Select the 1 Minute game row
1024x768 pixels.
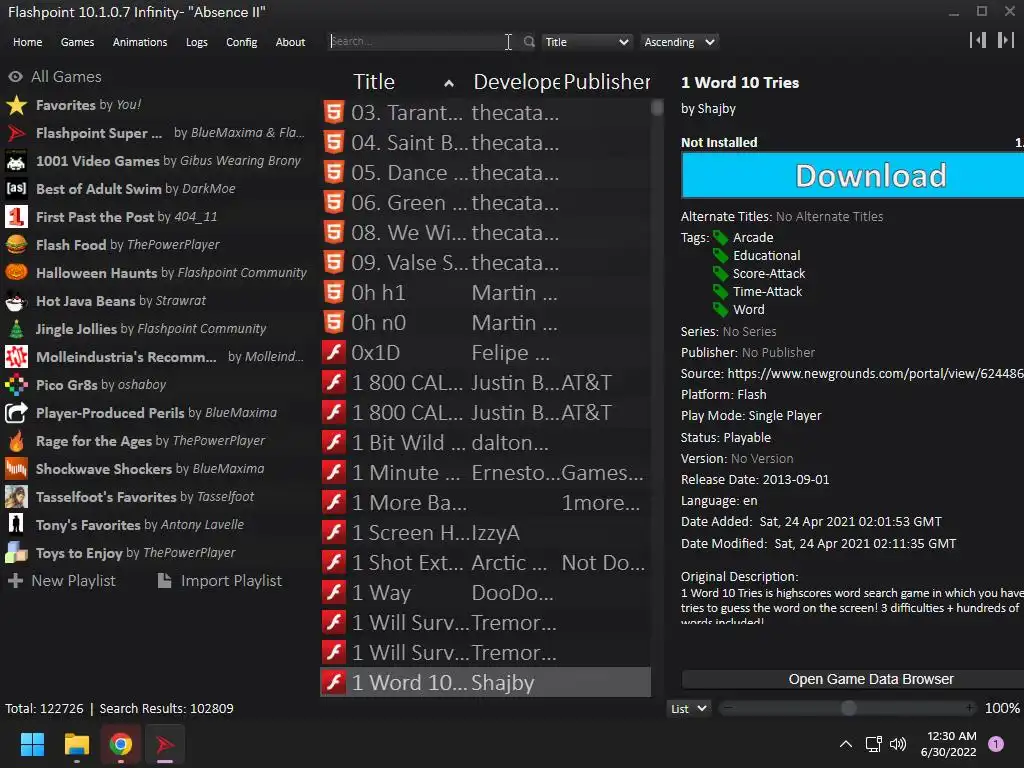pos(486,473)
